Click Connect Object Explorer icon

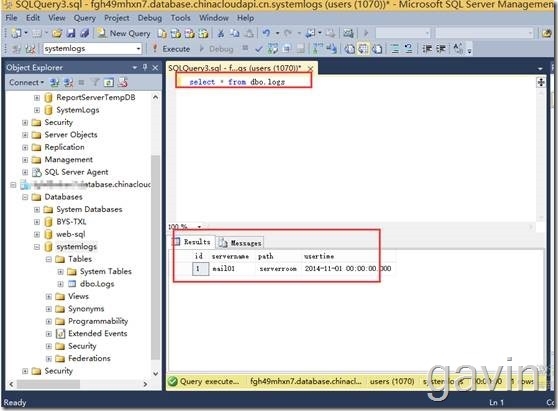coord(54,83)
